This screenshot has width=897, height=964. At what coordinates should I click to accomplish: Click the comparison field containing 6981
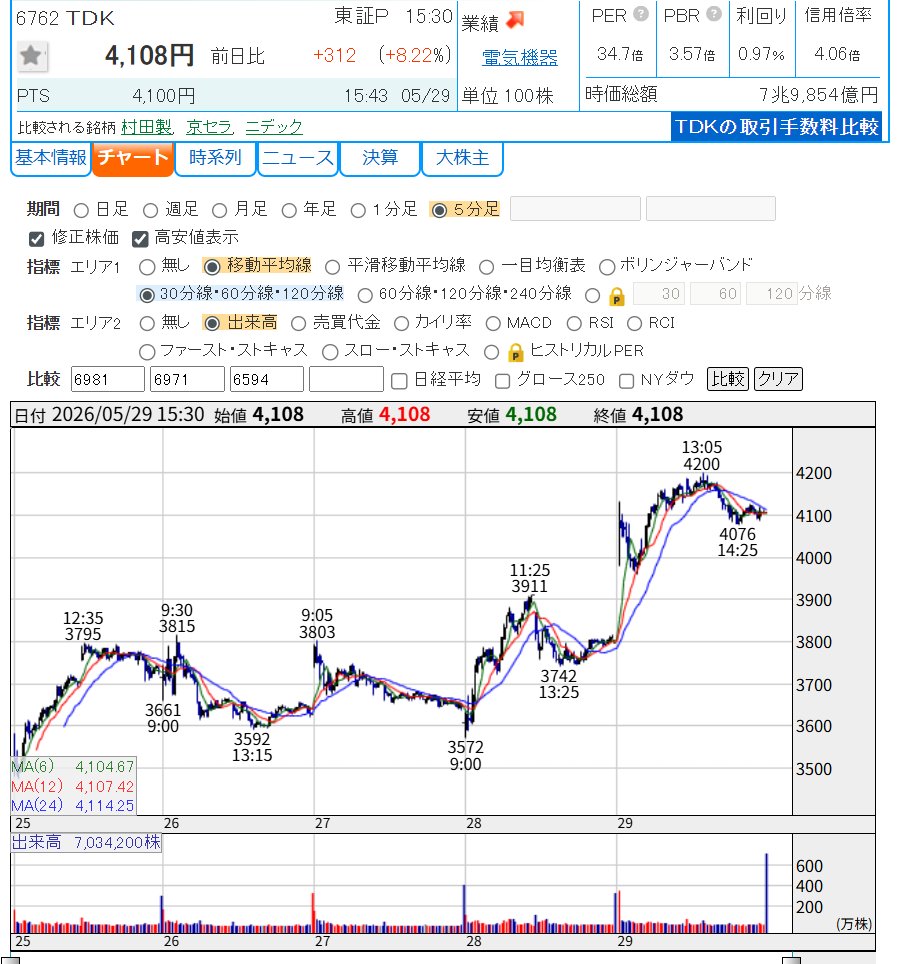click(108, 379)
